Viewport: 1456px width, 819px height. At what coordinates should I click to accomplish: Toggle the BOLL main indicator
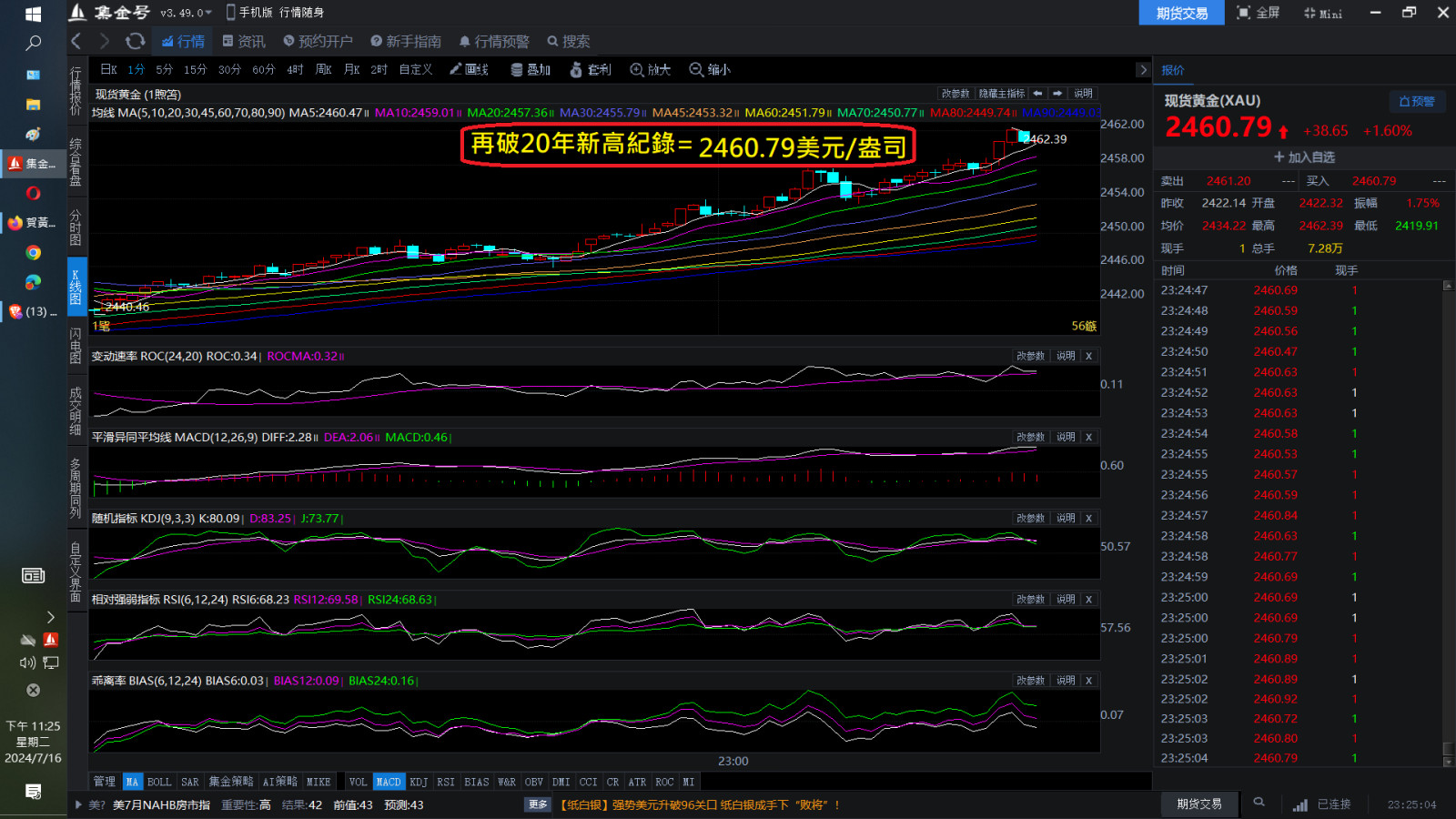click(x=159, y=782)
